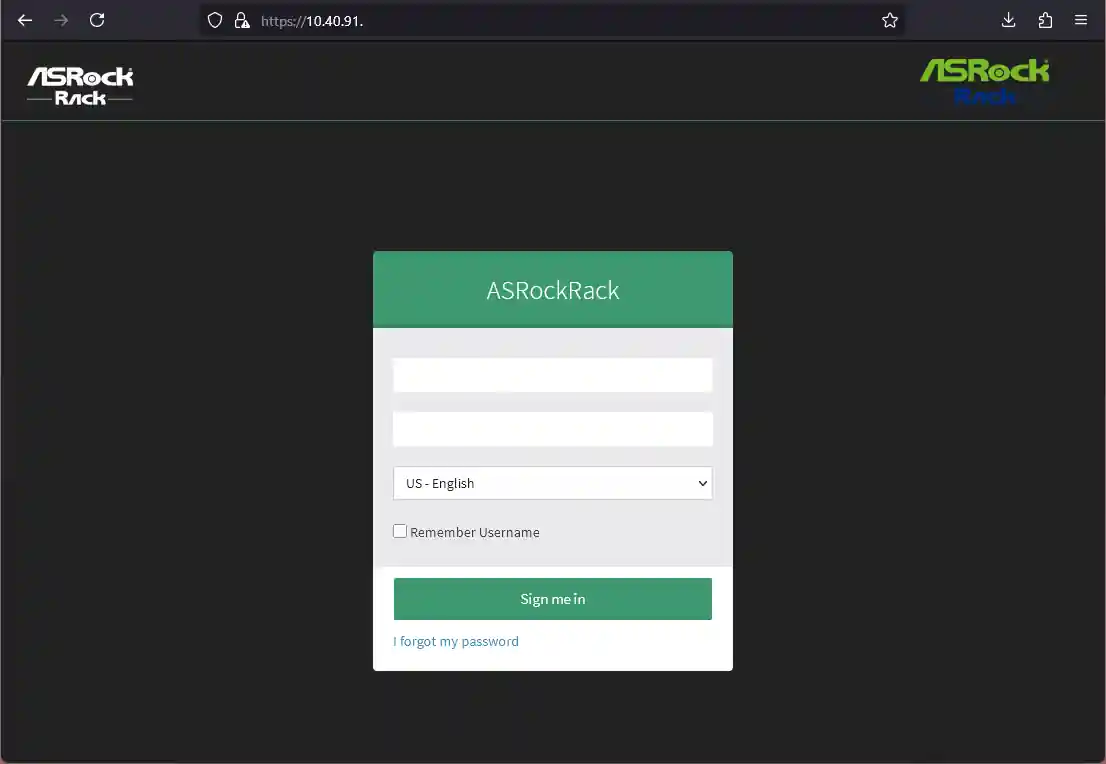
Task: Click the password input field
Action: click(x=552, y=429)
